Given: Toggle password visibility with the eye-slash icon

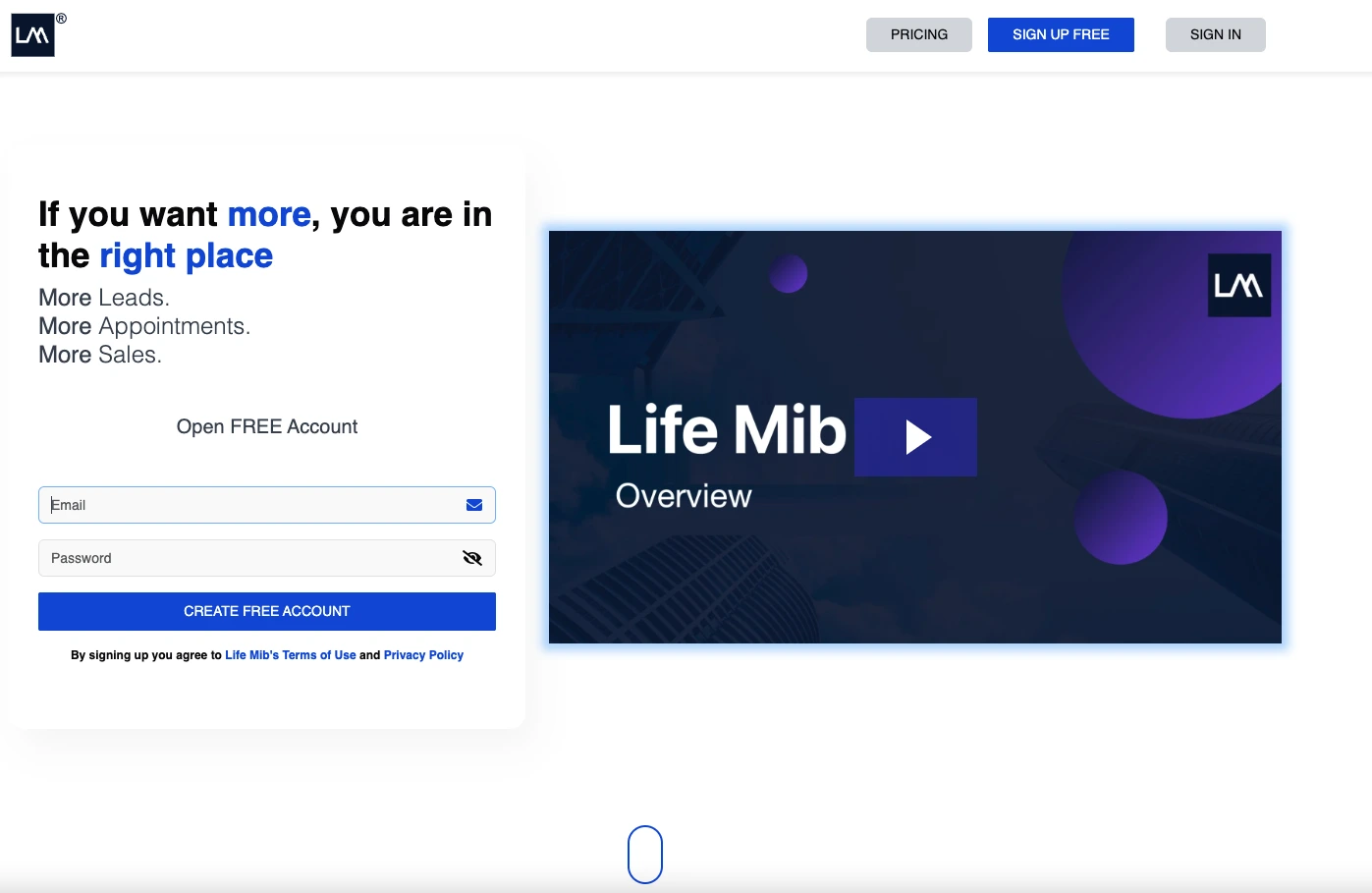Looking at the screenshot, I should click(472, 557).
